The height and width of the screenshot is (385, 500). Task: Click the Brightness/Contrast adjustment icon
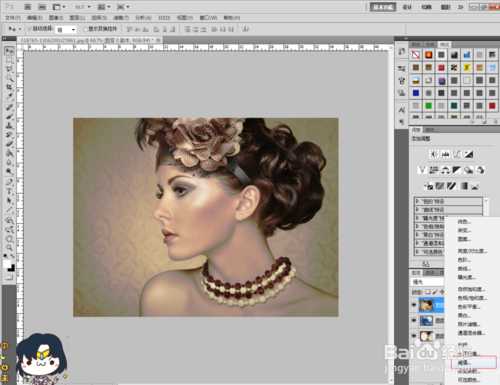coord(434,154)
